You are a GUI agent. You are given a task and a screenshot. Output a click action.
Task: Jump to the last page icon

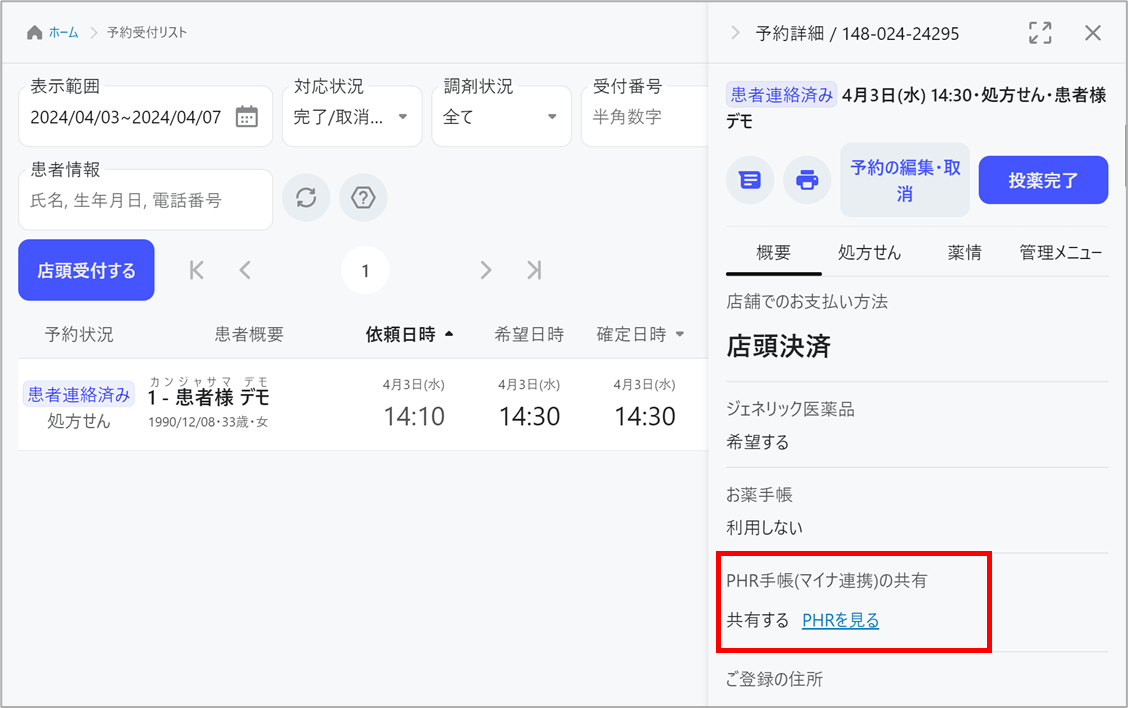[534, 270]
